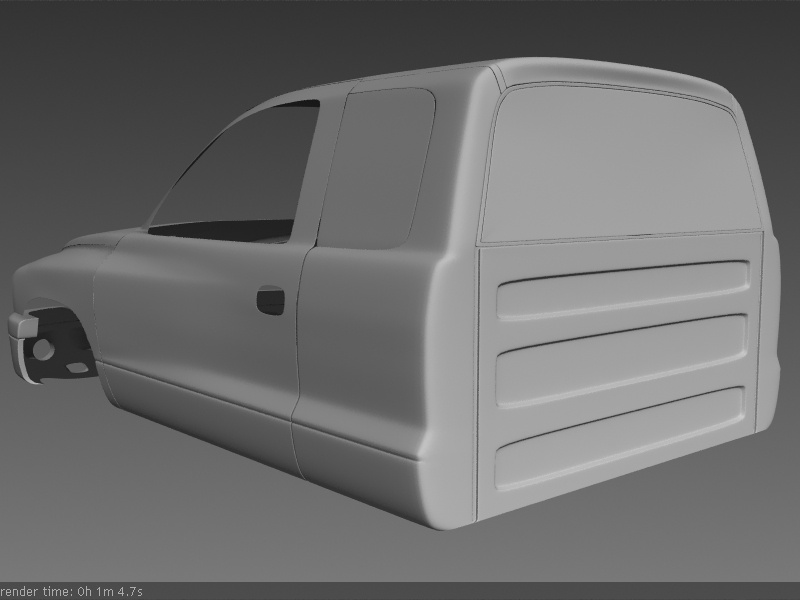Select the lower rocker panel under front door
This screenshot has width=800, height=600.
click(200, 405)
